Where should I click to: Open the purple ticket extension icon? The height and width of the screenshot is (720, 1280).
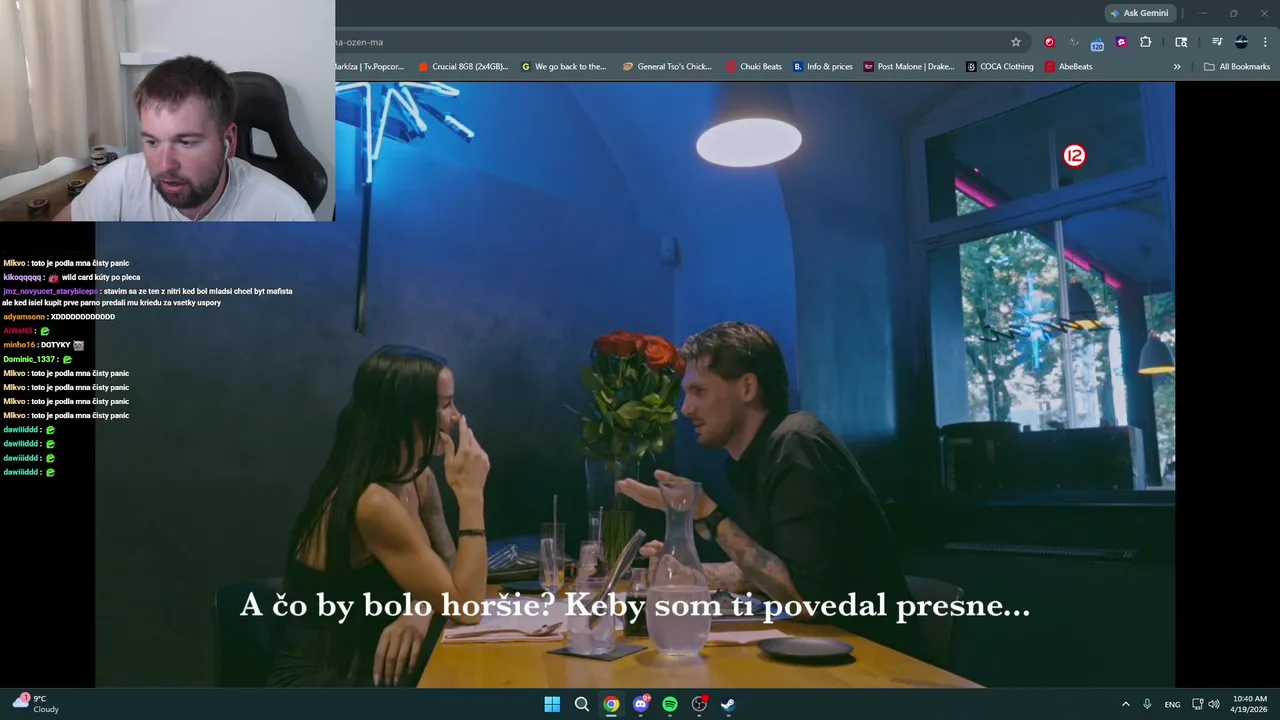(x=1121, y=42)
